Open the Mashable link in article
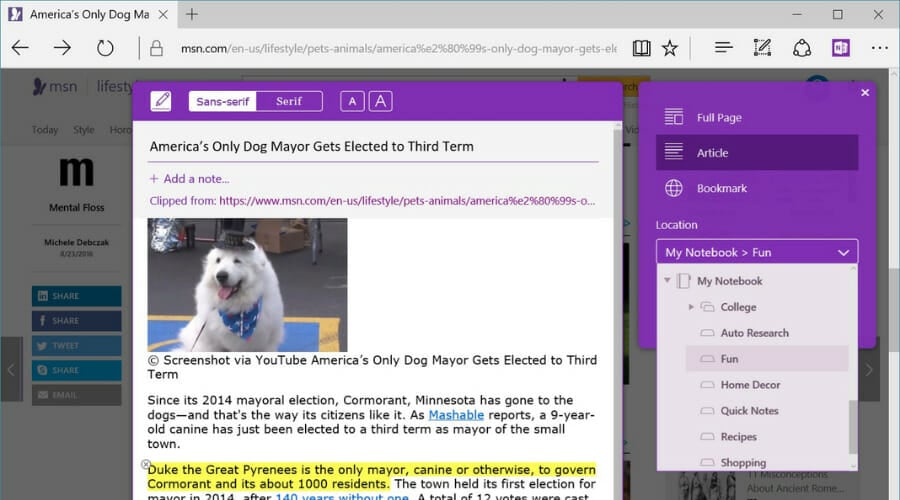 (x=456, y=414)
